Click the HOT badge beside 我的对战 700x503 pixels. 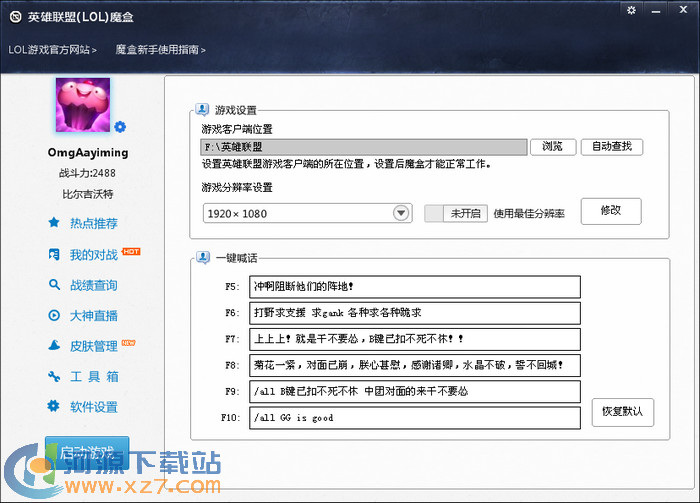click(x=131, y=251)
